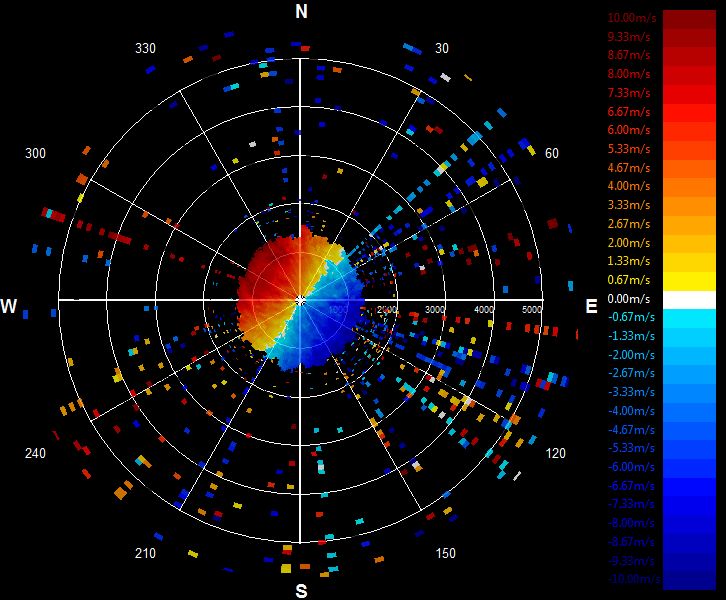Screen dimensions: 726x600
Task: Click the 1.33m/s legend label
Action: 629,261
